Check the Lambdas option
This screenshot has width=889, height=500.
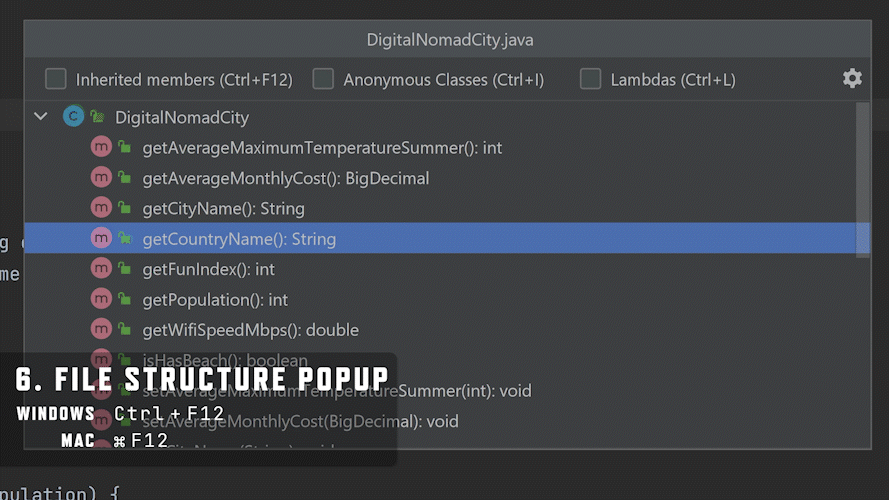coord(591,79)
